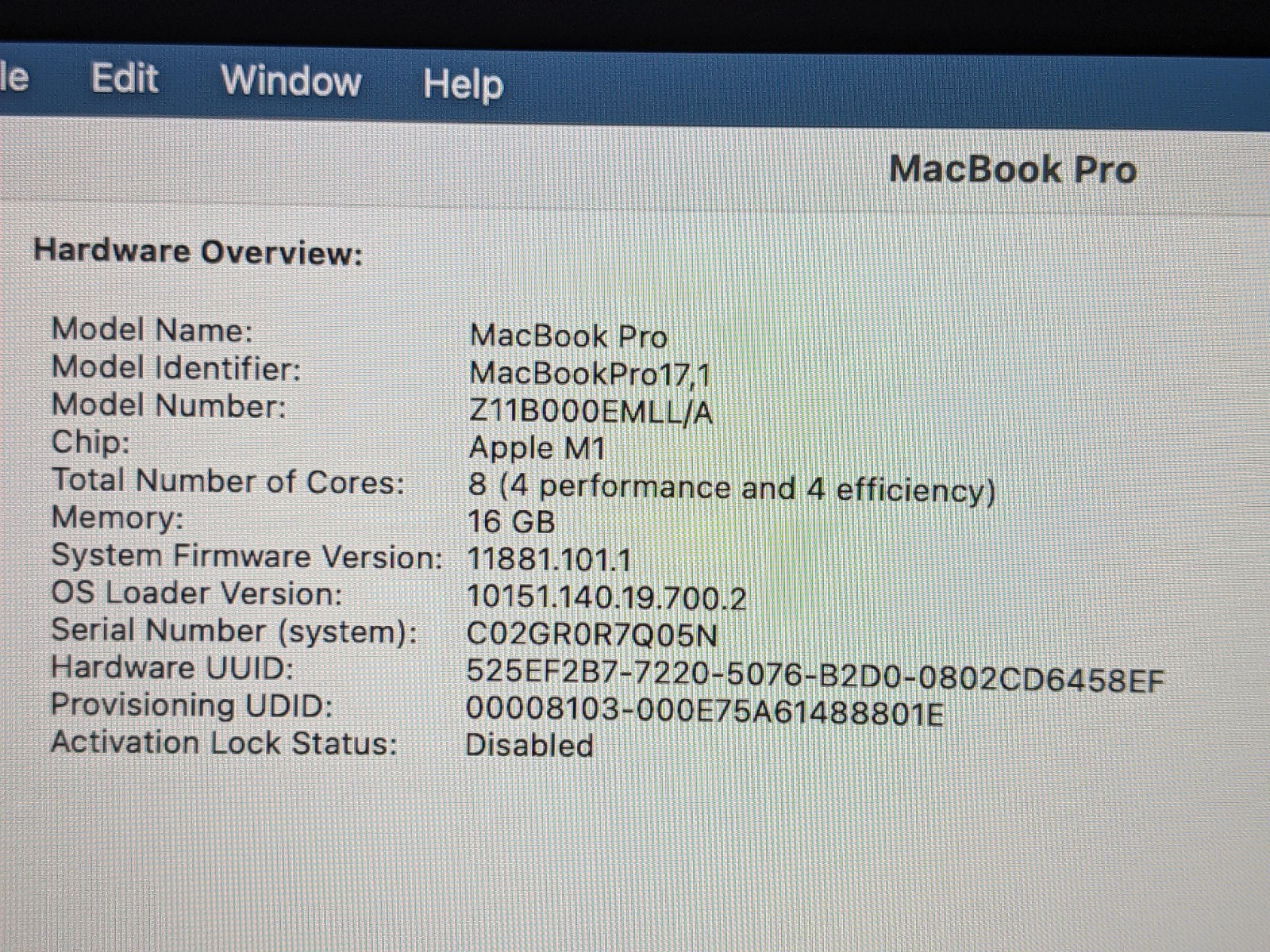Screen dimensions: 1270x952
Task: Select the 525EF2B7-7220 hardware UUID value
Action: pyautogui.click(x=815, y=676)
